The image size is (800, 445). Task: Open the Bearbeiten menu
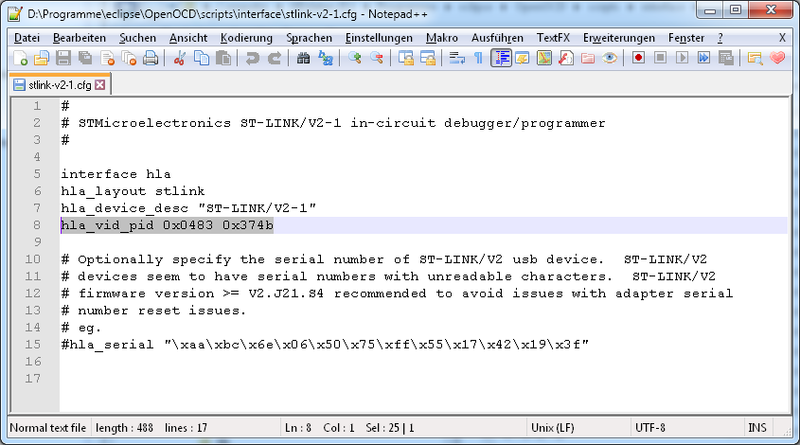point(79,38)
